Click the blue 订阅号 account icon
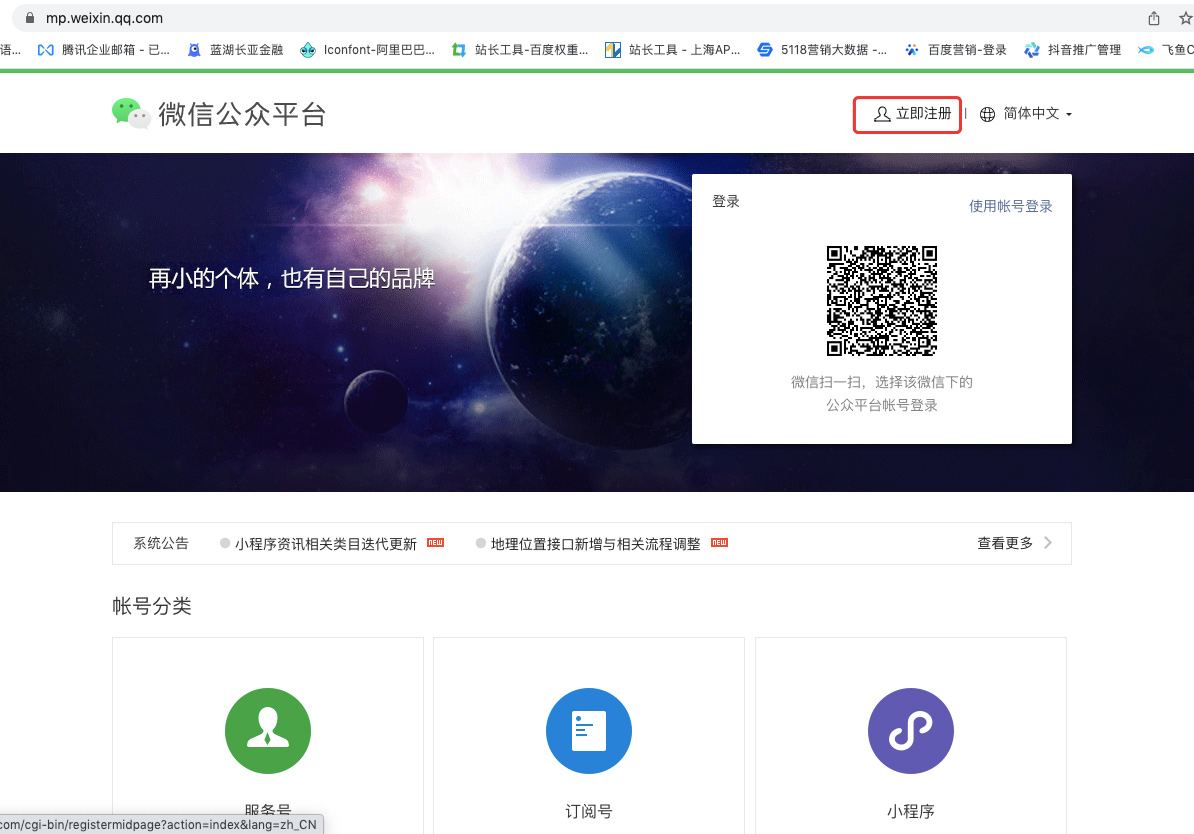The width and height of the screenshot is (1194, 834). point(589,731)
